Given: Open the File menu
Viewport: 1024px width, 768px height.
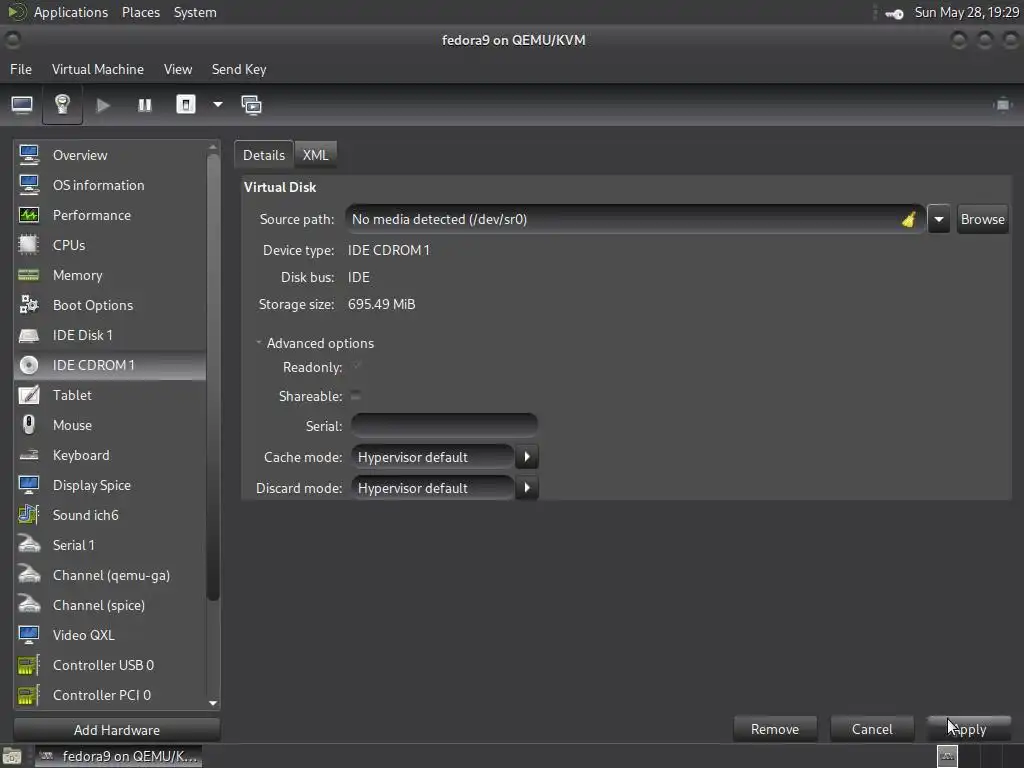Looking at the screenshot, I should pyautogui.click(x=21, y=69).
